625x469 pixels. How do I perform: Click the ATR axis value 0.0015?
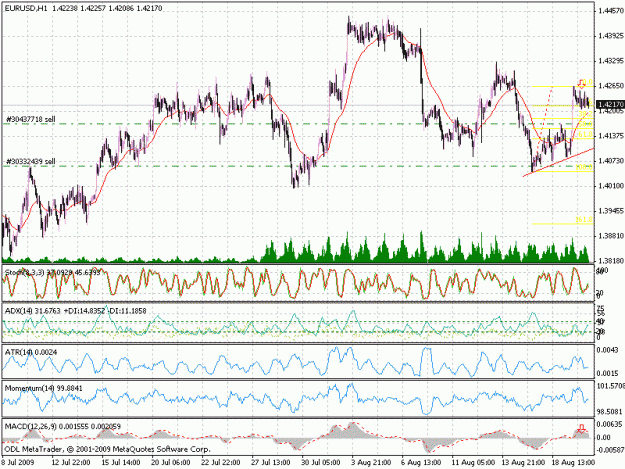(x=608, y=373)
